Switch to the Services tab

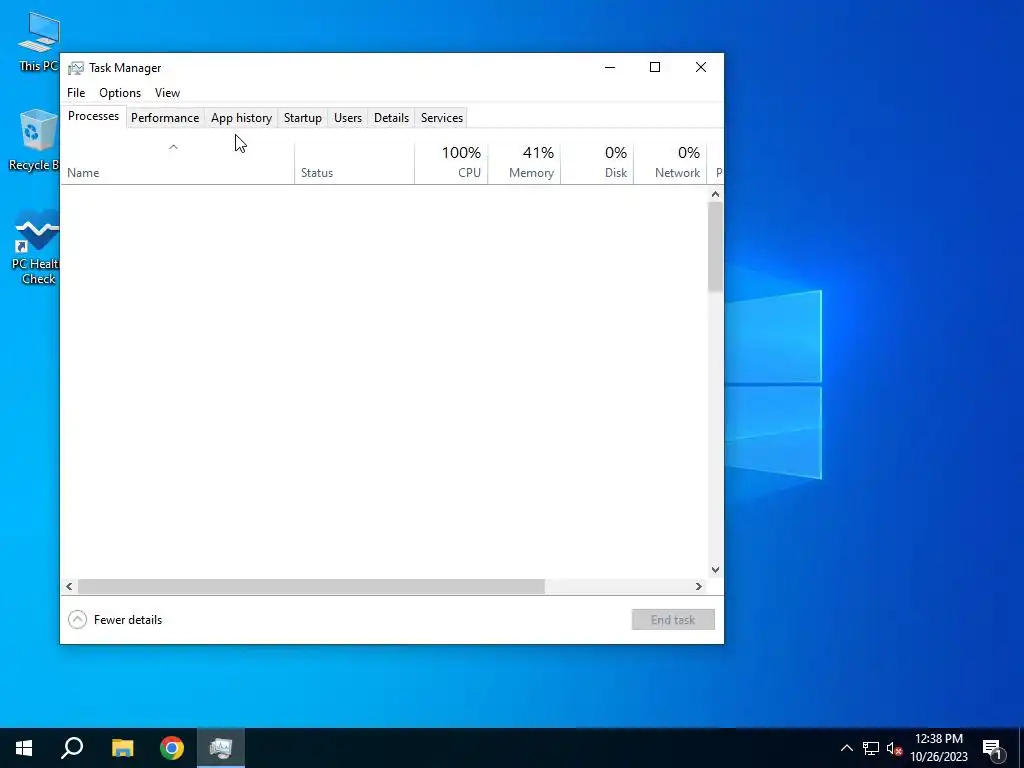click(441, 118)
